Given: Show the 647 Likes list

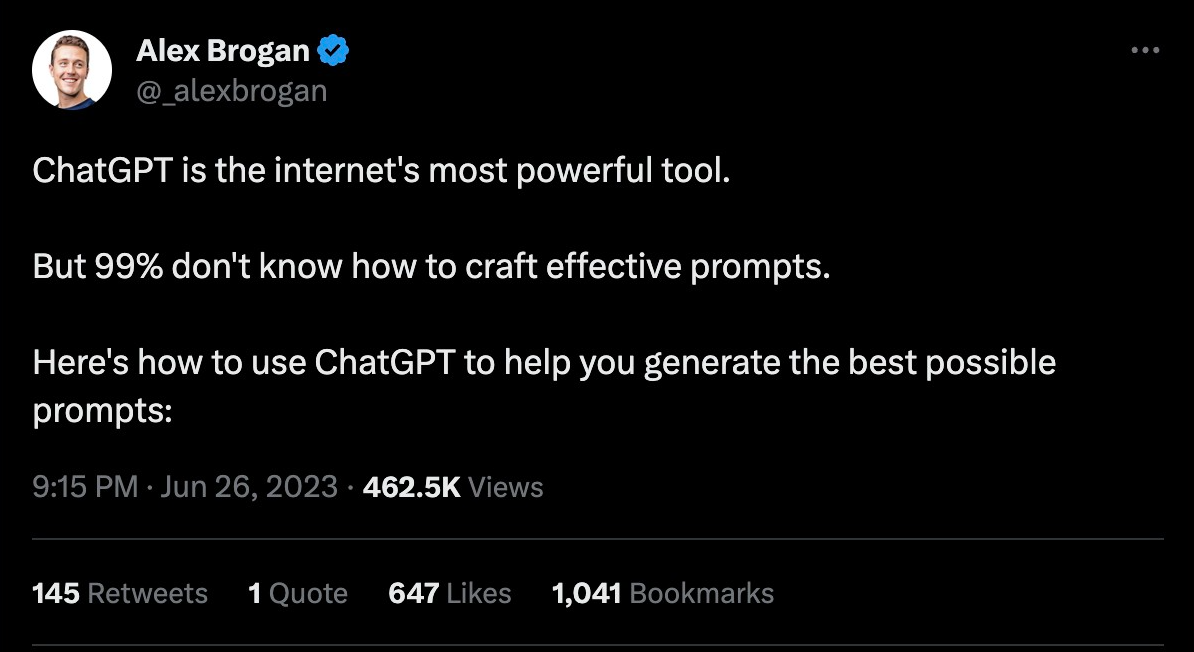Looking at the screenshot, I should click(x=450, y=593).
